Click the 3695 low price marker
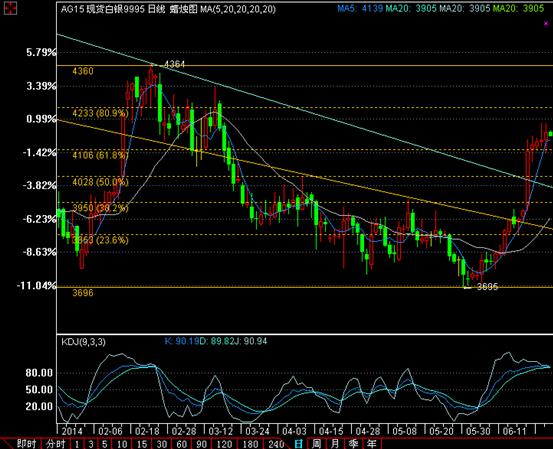 coord(487,287)
